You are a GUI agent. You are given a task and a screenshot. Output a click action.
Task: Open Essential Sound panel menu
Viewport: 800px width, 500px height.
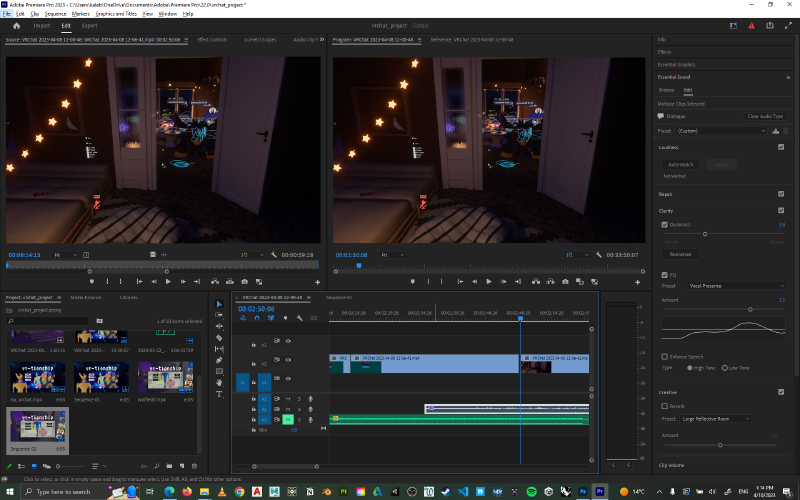[x=788, y=78]
